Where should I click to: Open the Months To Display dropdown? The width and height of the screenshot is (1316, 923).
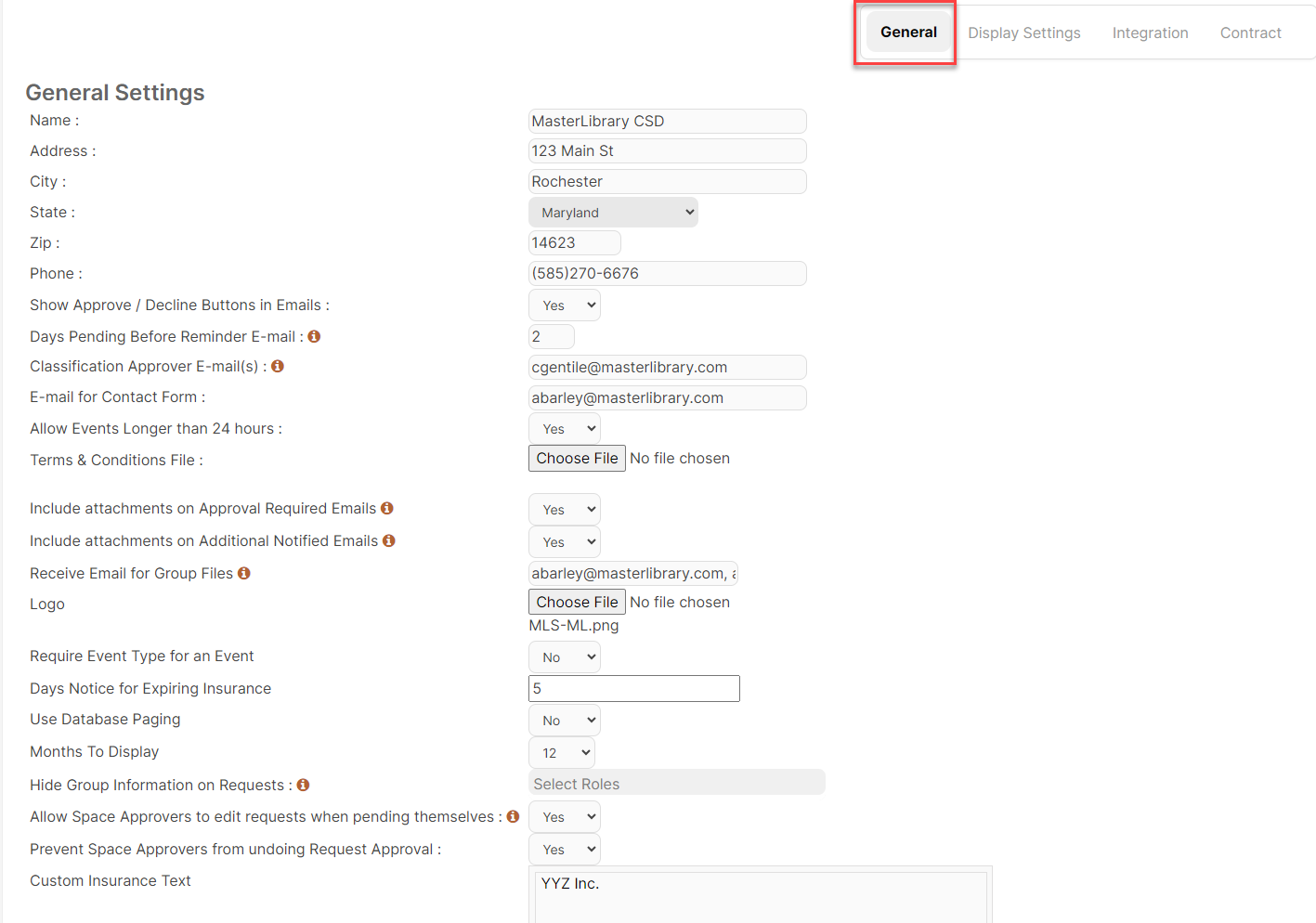point(561,752)
